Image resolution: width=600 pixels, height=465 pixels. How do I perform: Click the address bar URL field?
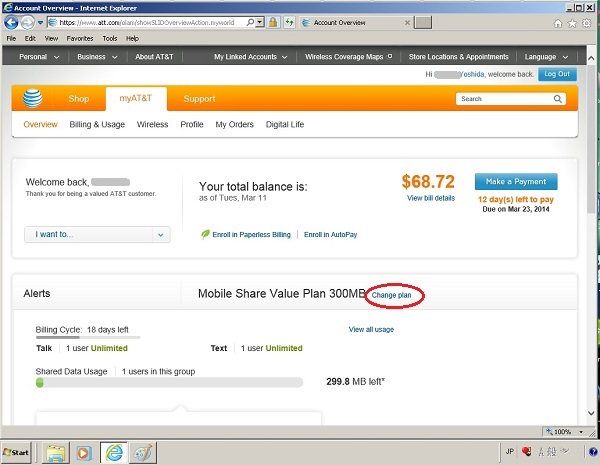(147, 23)
